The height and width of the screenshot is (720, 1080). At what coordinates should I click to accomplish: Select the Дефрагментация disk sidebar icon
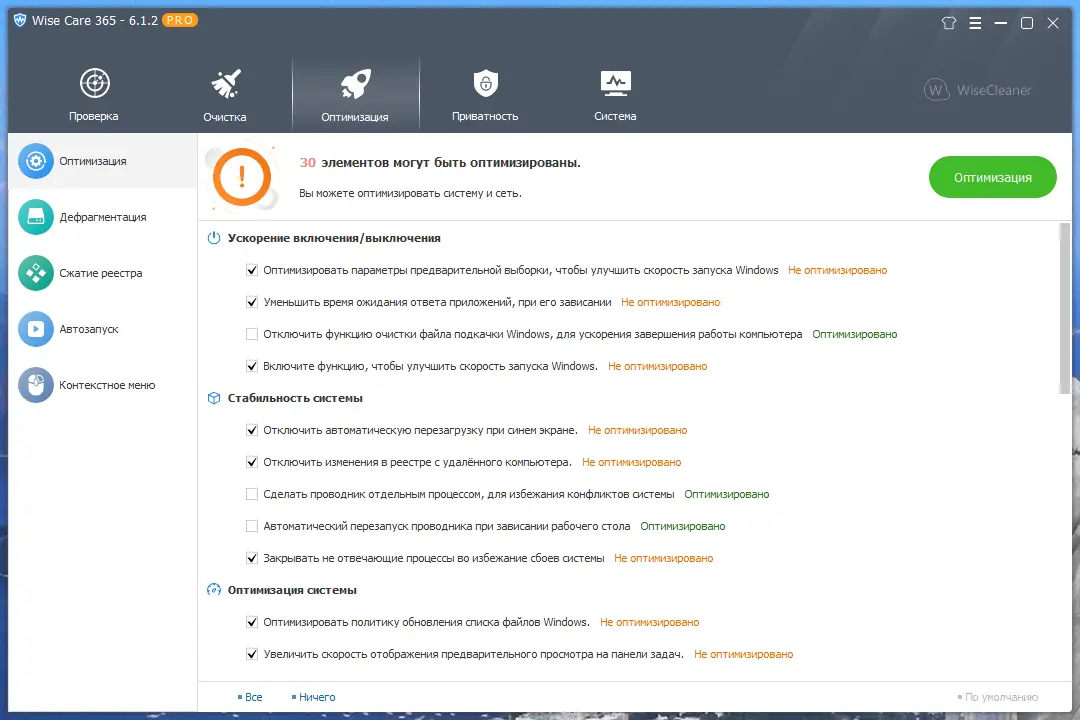(36, 217)
